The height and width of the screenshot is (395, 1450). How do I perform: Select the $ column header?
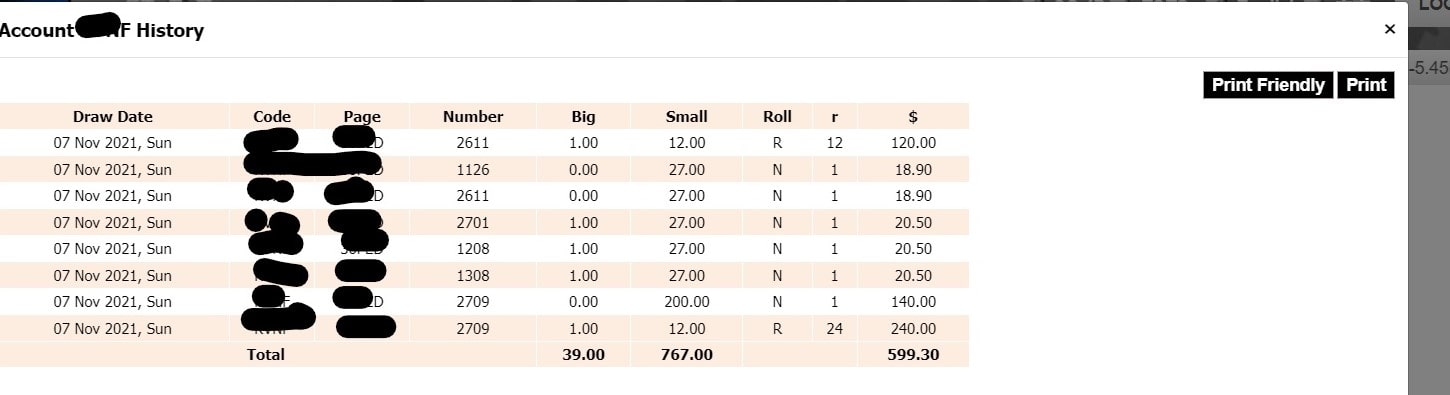[913, 116]
